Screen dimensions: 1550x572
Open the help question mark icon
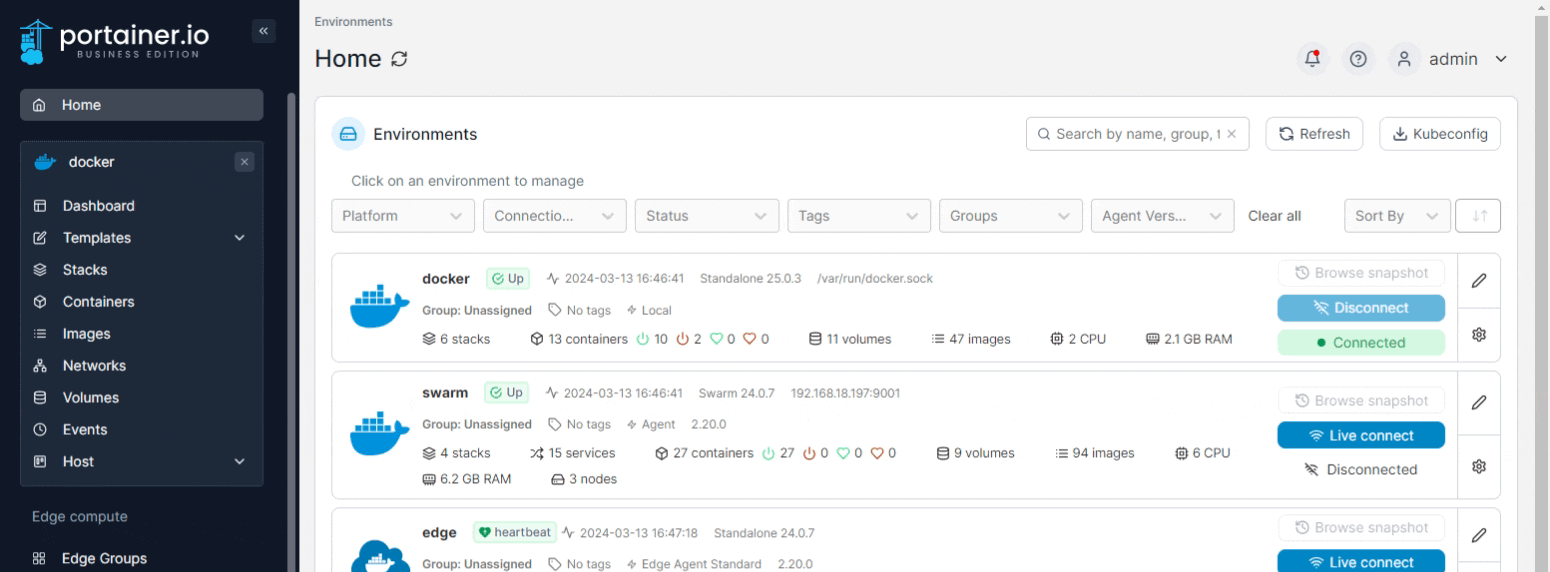pyautogui.click(x=1357, y=59)
